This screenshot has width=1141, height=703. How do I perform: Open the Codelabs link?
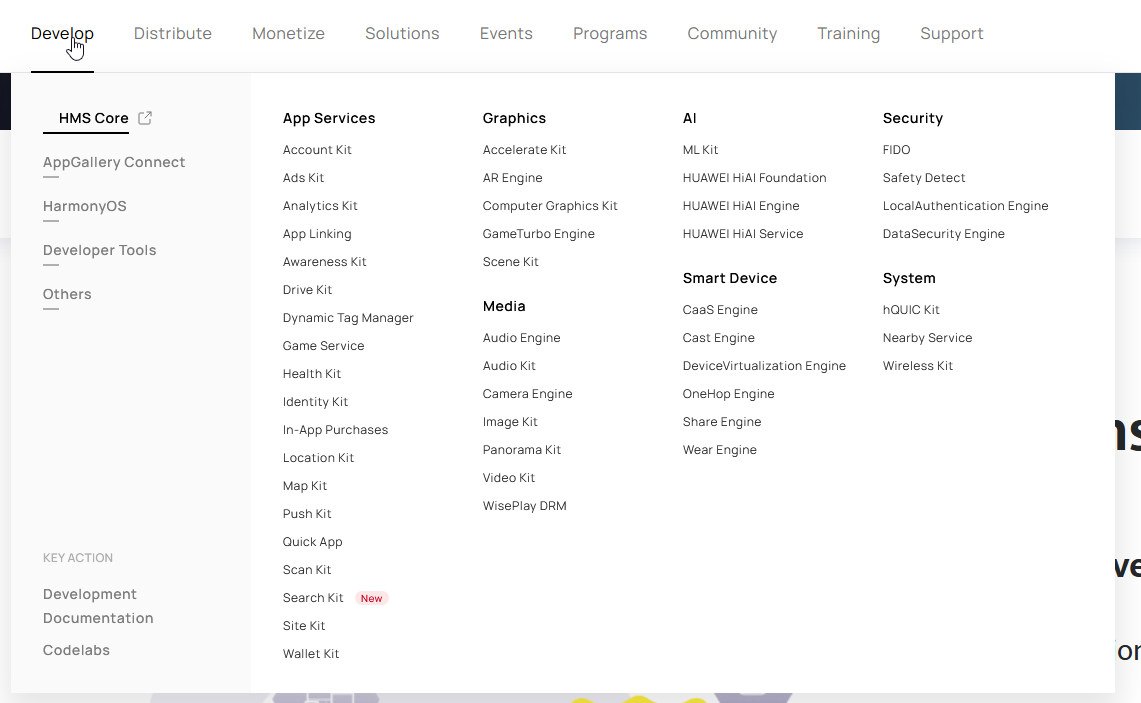(76, 650)
